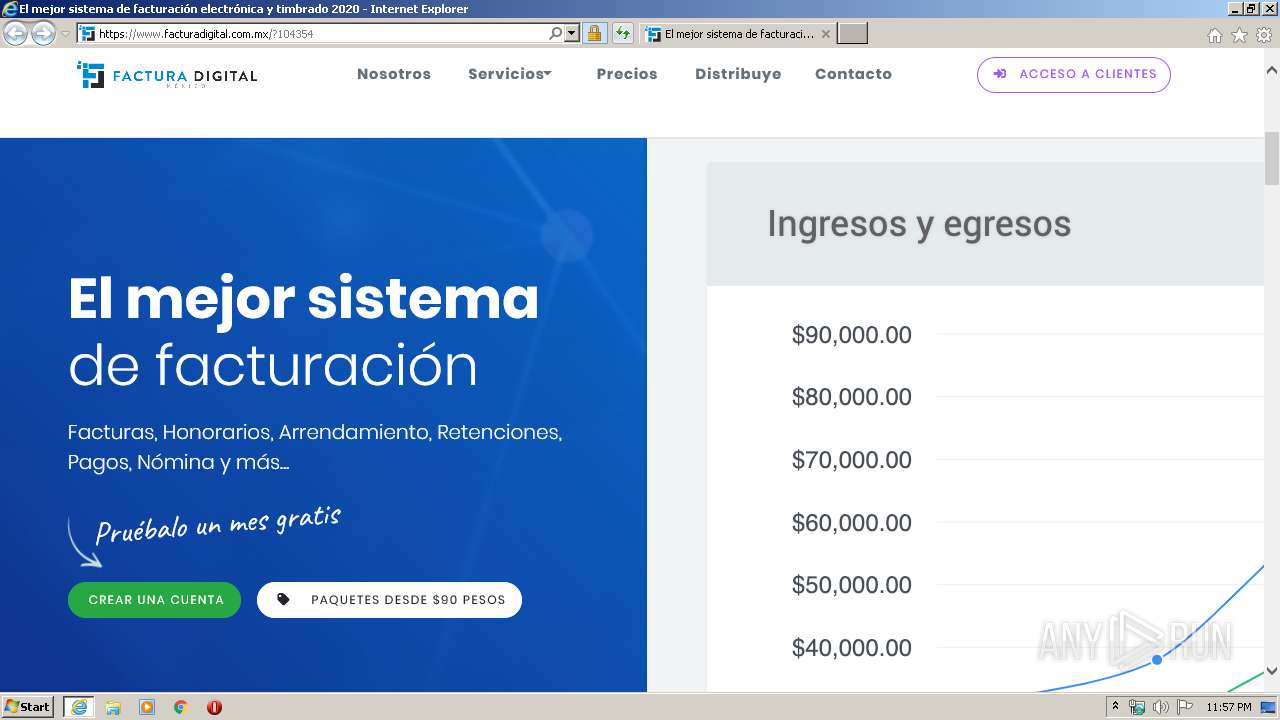Open the Distribuye menu item
This screenshot has width=1280, height=720.
pos(738,74)
